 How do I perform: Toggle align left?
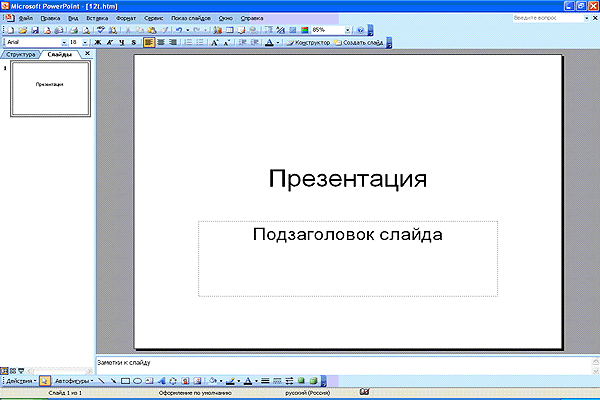pyautogui.click(x=149, y=42)
